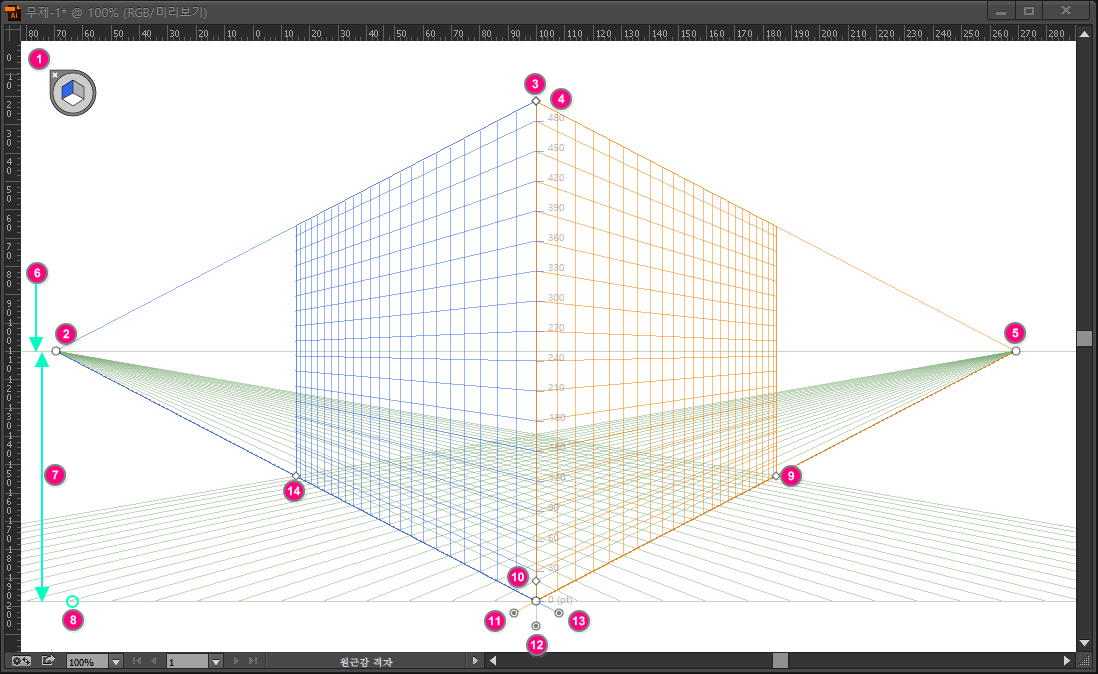1098x674 pixels.
Task: Open the artboard number dropdown arrow
Action: 216,662
